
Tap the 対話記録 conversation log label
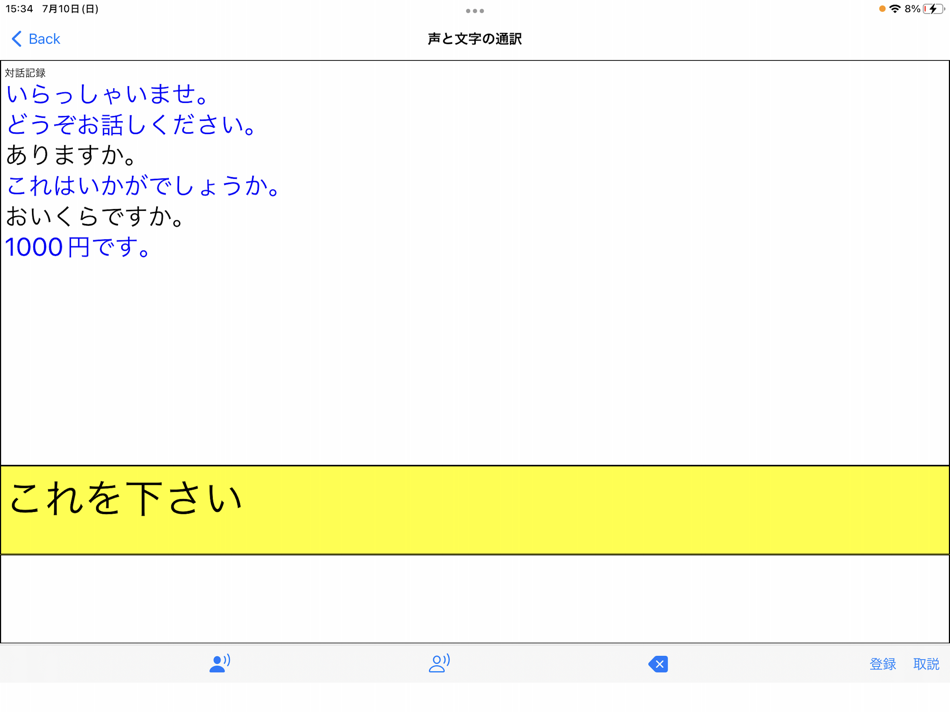coord(23,72)
